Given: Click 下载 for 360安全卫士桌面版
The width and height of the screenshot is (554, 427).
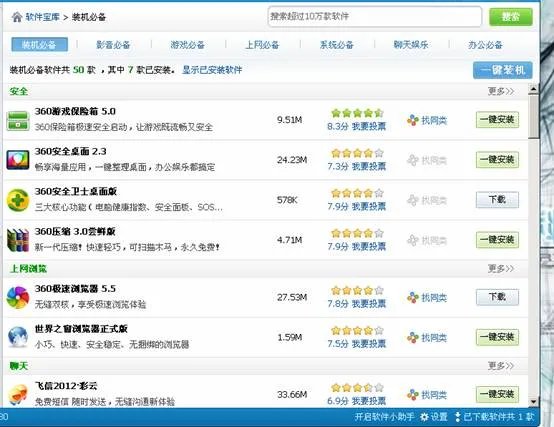Looking at the screenshot, I should pyautogui.click(x=497, y=200).
